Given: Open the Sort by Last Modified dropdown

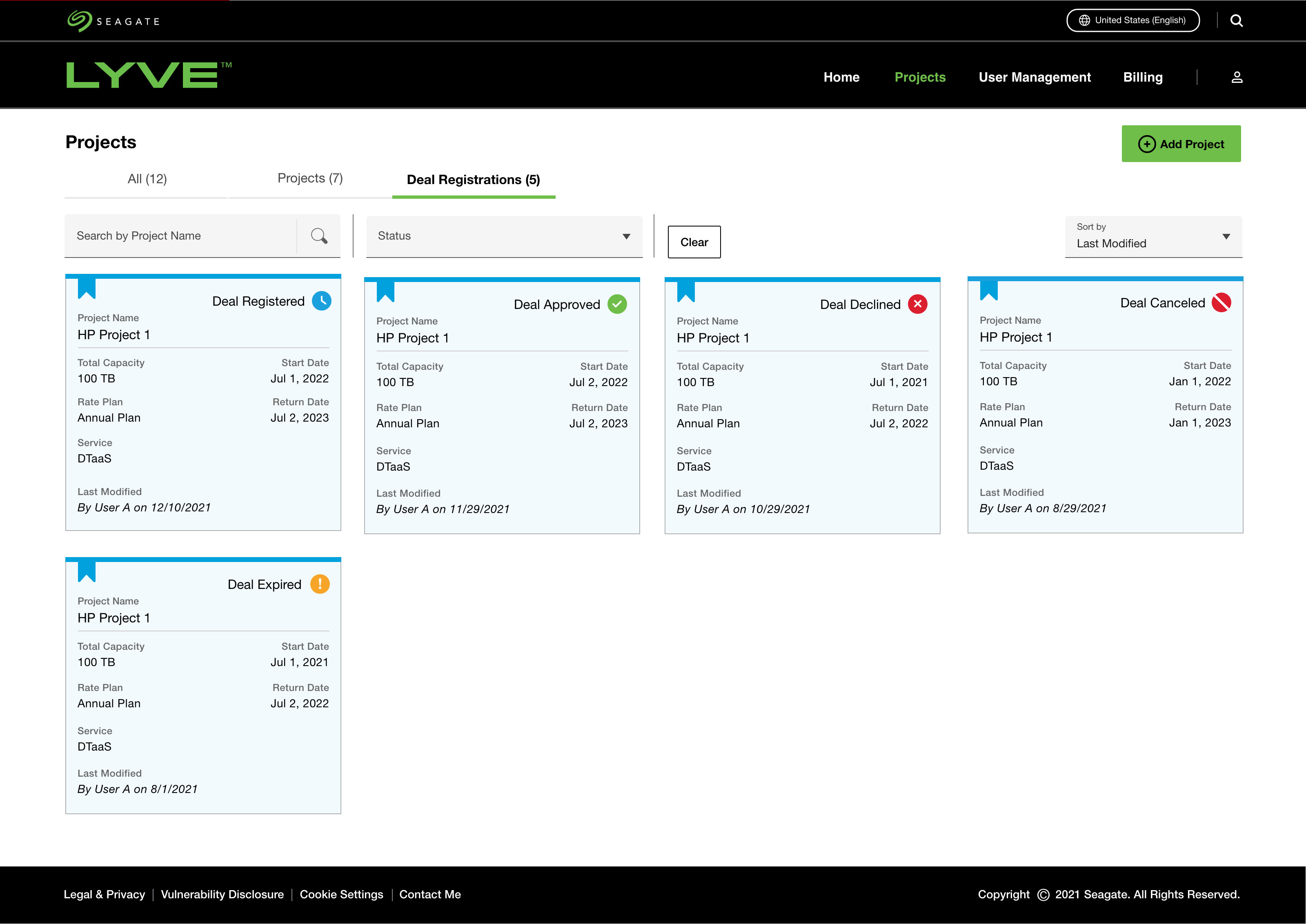Looking at the screenshot, I should pos(1153,236).
